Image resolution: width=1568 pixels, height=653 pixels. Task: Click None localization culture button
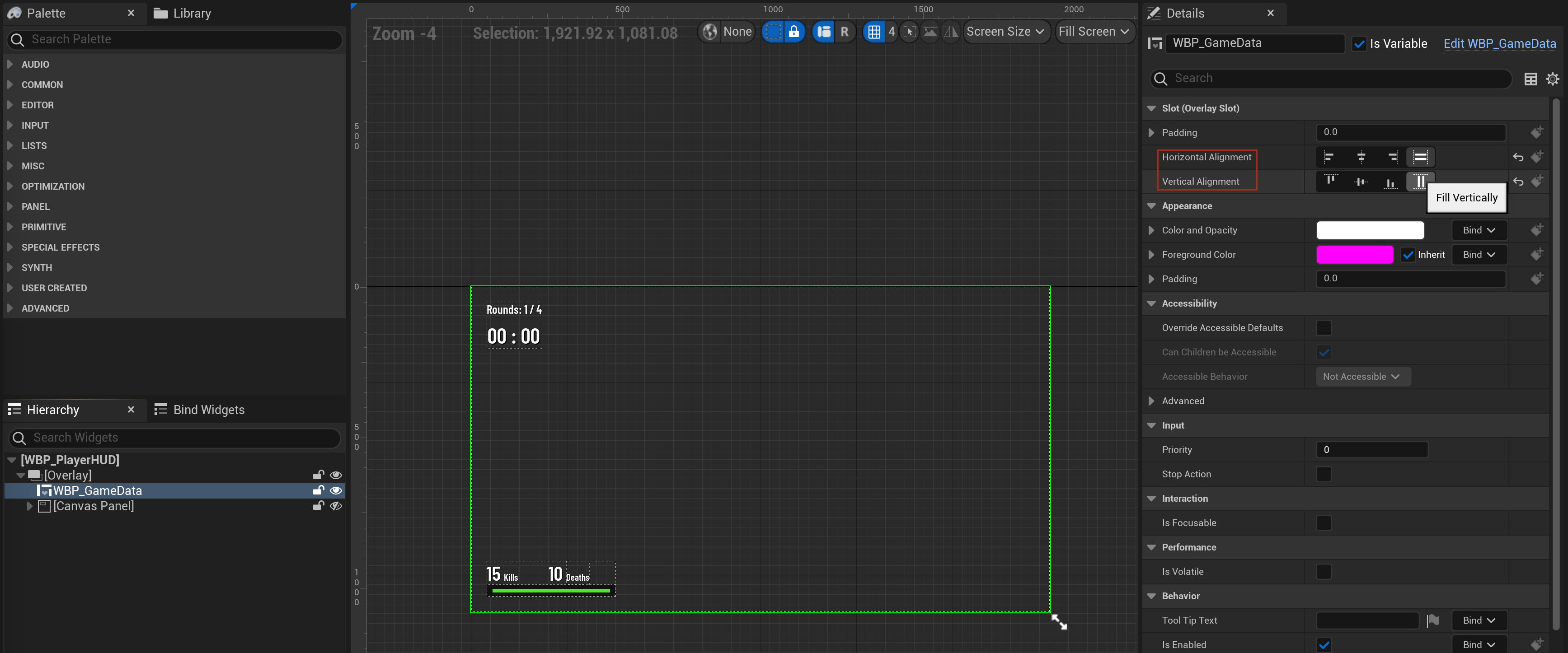[x=737, y=32]
